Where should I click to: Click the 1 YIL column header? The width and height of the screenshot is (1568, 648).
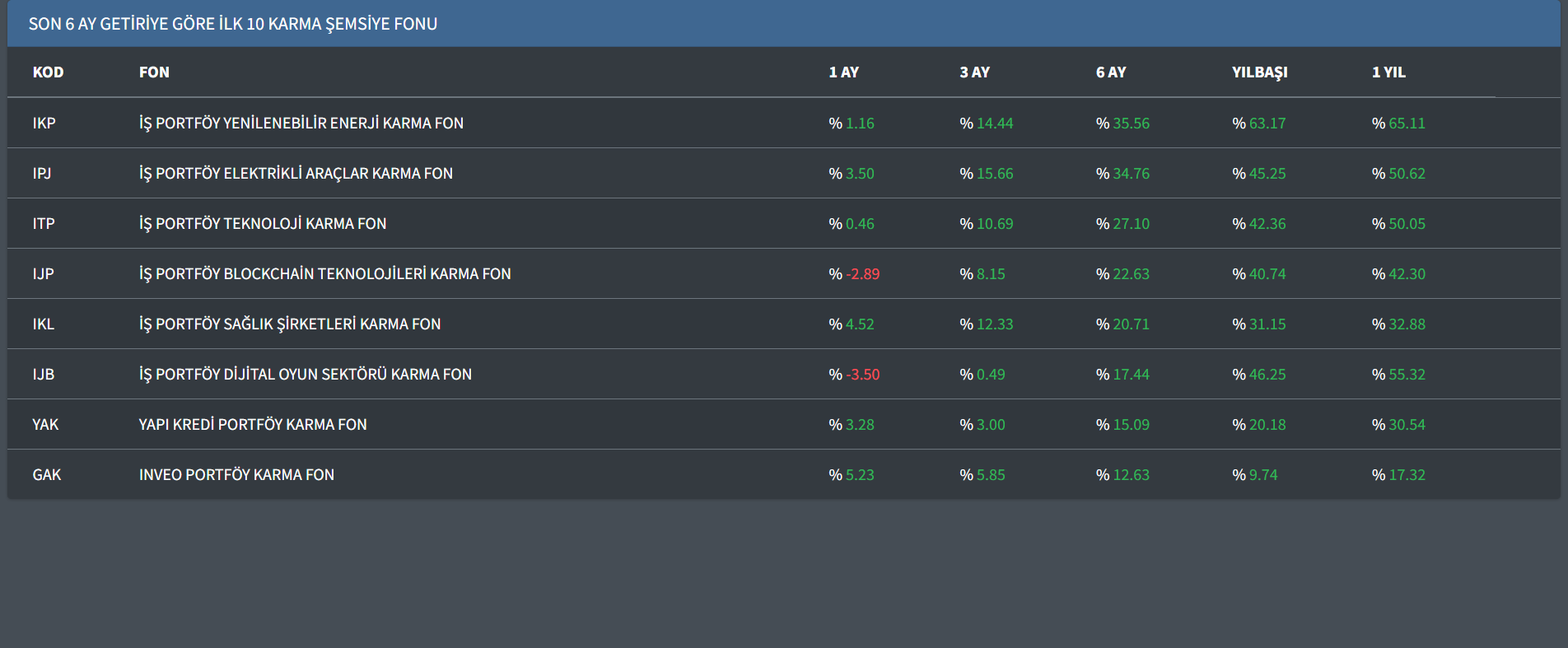1388,72
